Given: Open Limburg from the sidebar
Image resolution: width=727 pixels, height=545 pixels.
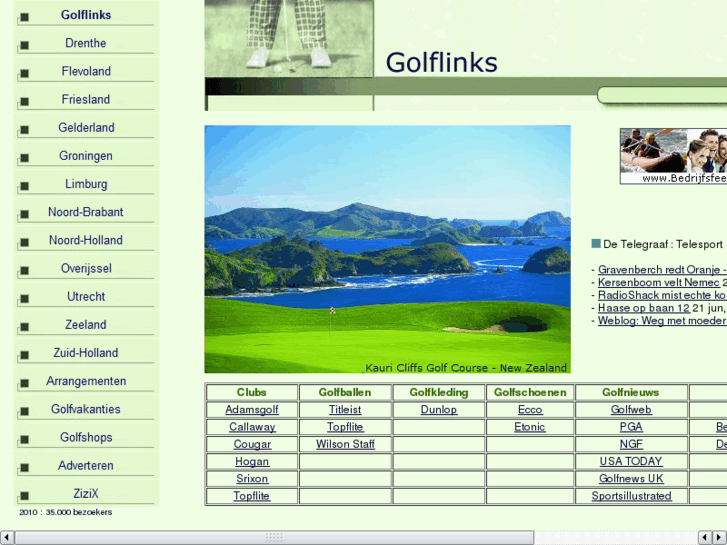Looking at the screenshot, I should click(86, 184).
